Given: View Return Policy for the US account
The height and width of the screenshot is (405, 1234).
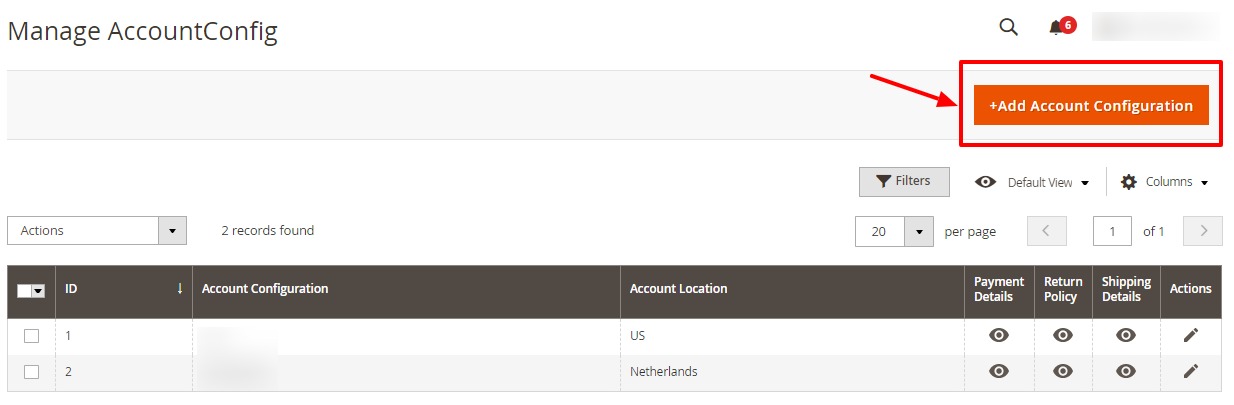Looking at the screenshot, I should 1062,335.
